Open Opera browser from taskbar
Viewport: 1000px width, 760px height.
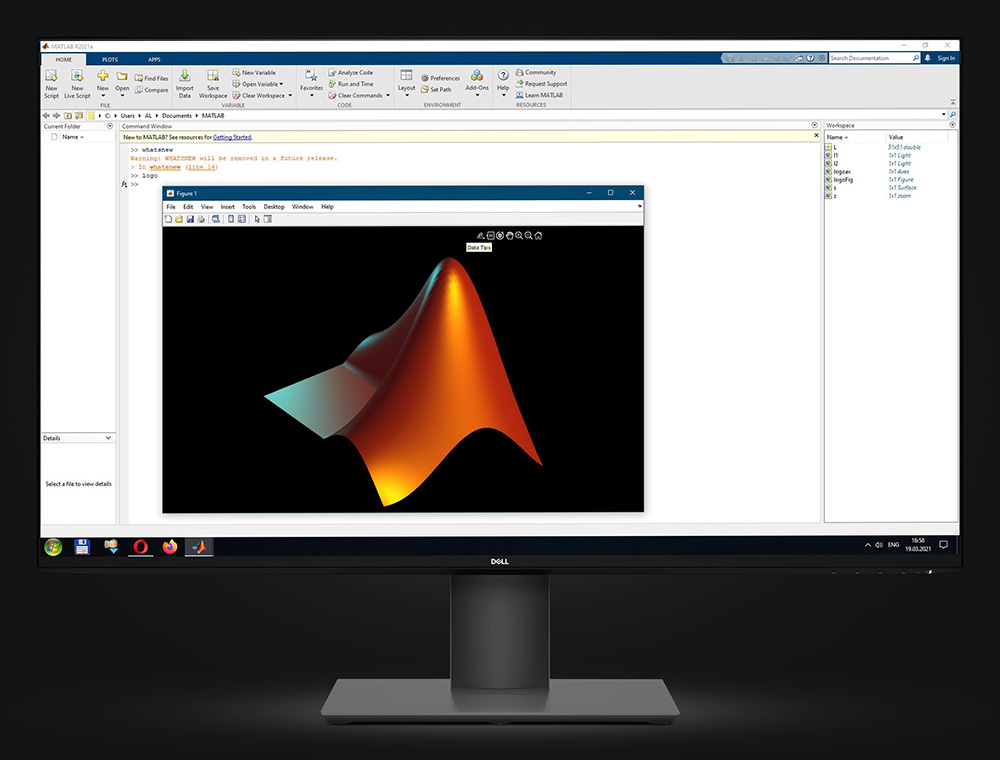(x=140, y=546)
